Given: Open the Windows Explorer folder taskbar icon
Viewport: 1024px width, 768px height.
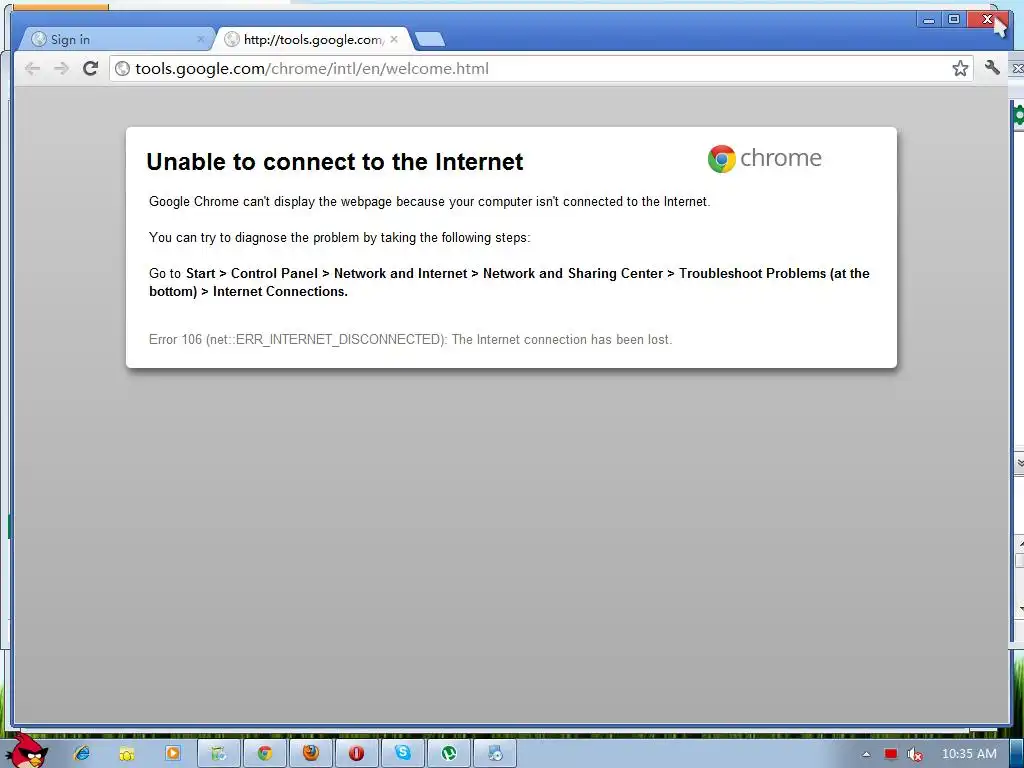Looking at the screenshot, I should [x=127, y=754].
